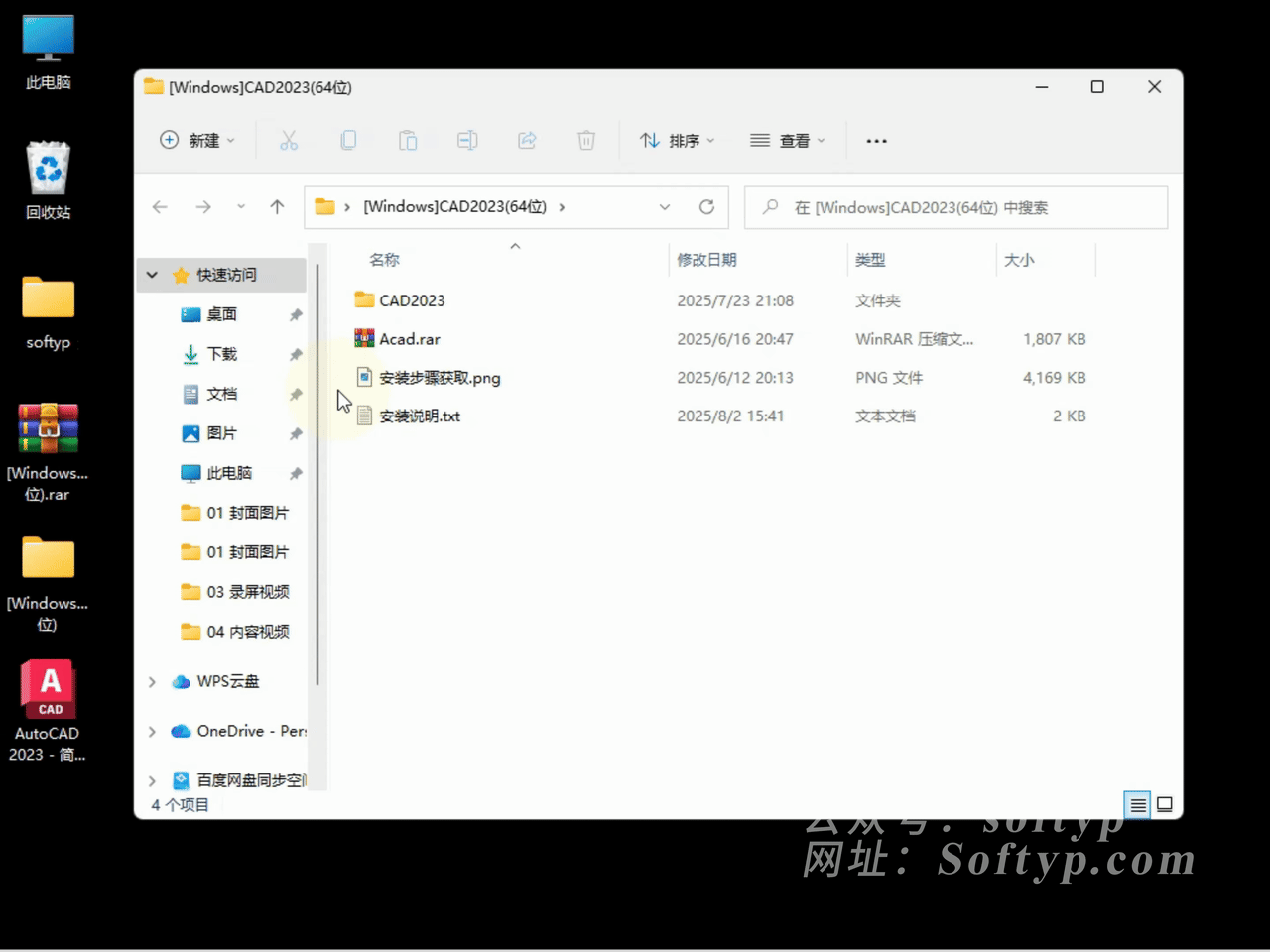Navigate up one folder level

(x=278, y=207)
